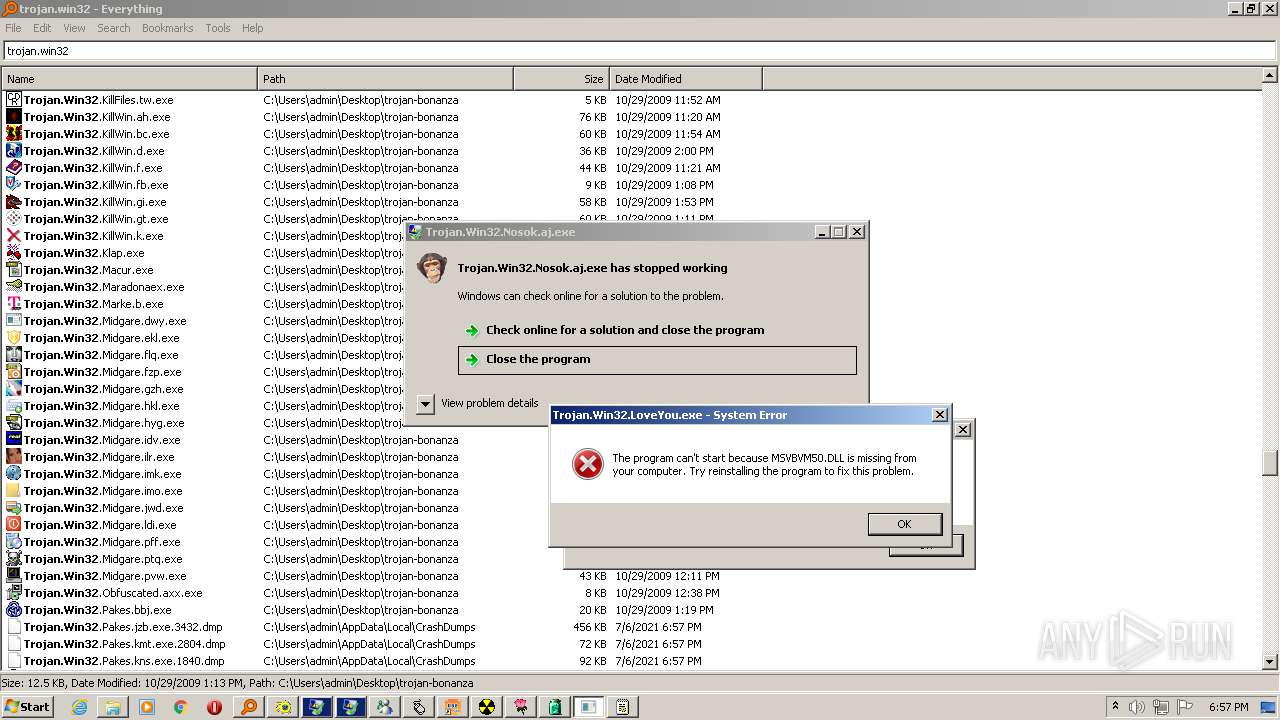1280x720 pixels.
Task: Click the volume speaker tray icon
Action: (x=1136, y=707)
